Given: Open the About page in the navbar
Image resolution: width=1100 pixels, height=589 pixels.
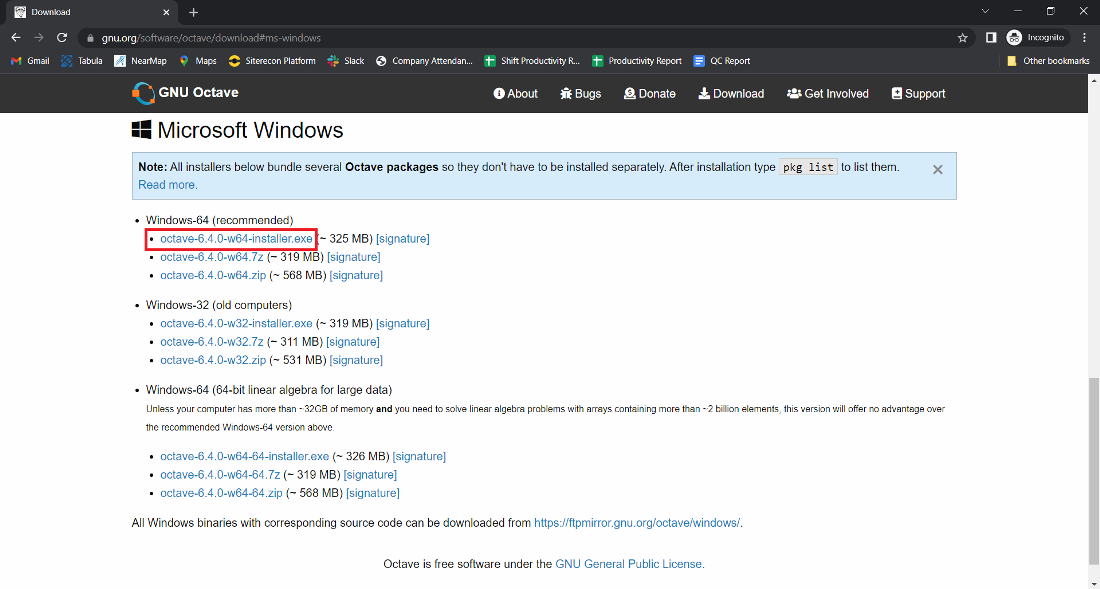Looking at the screenshot, I should pyautogui.click(x=516, y=94).
